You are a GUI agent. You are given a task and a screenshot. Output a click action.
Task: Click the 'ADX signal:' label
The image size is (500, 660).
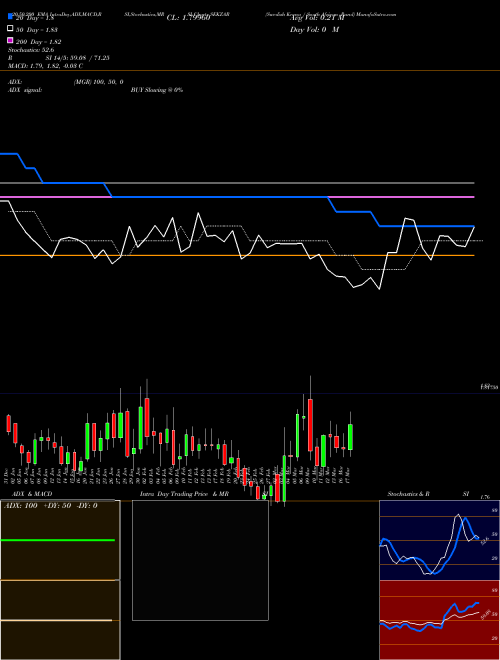coord(25,90)
